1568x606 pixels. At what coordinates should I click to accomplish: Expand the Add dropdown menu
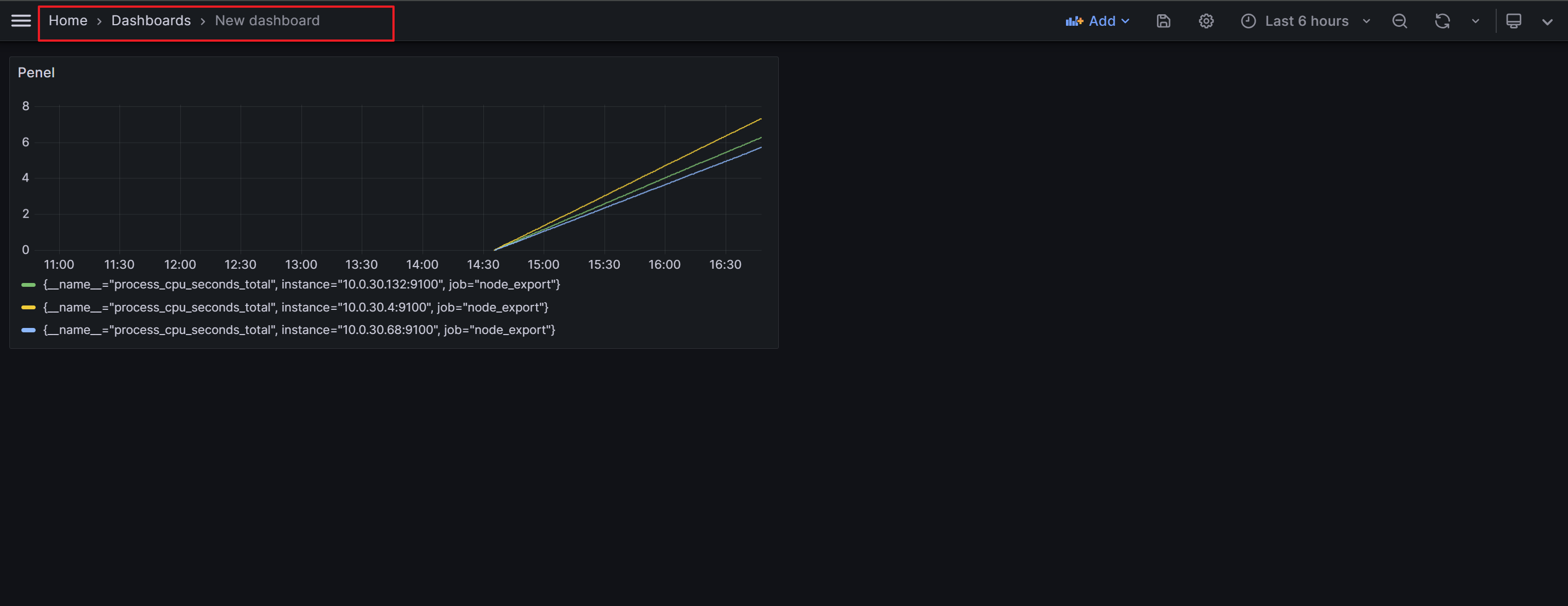tap(1126, 21)
